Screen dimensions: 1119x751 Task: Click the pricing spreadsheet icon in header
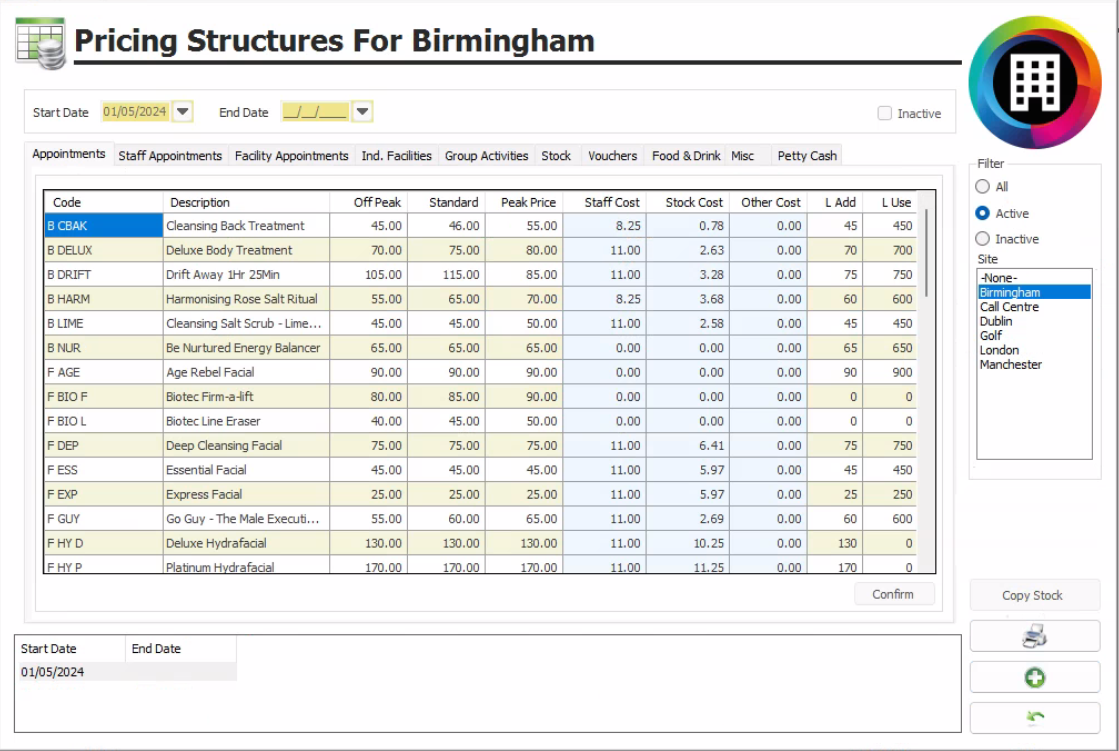point(41,44)
